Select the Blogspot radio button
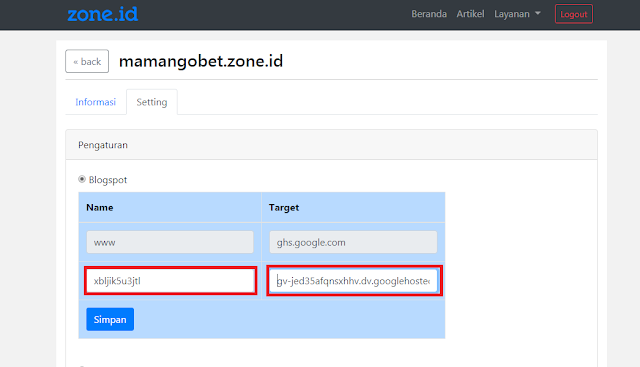 [x=82, y=179]
